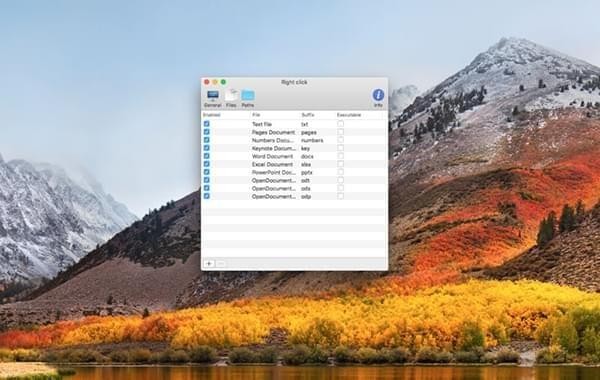This screenshot has width=600, height=380.
Task: Mark Excel Document as executable
Action: pos(341,164)
